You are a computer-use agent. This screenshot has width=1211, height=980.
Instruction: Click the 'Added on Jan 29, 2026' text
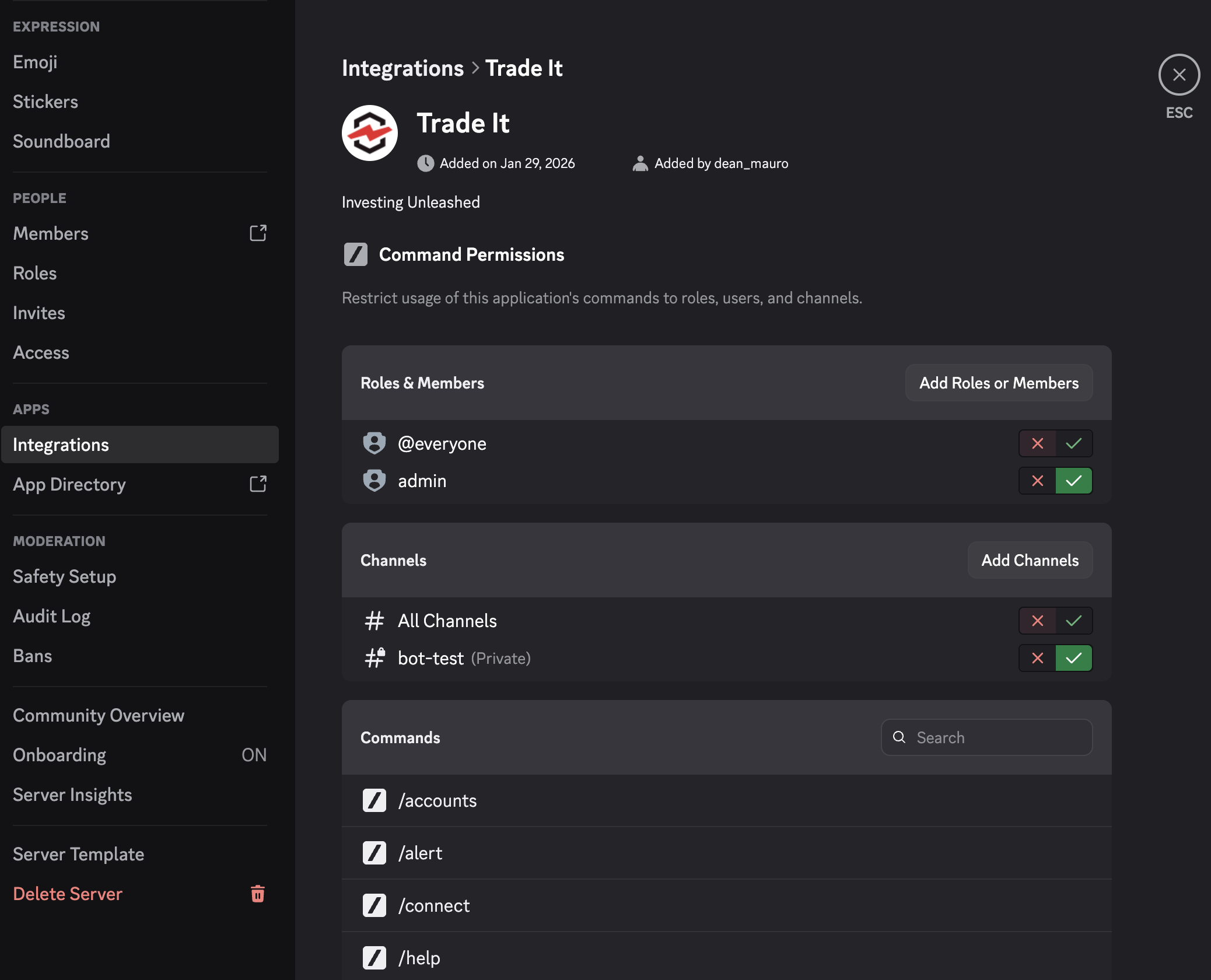(x=507, y=163)
